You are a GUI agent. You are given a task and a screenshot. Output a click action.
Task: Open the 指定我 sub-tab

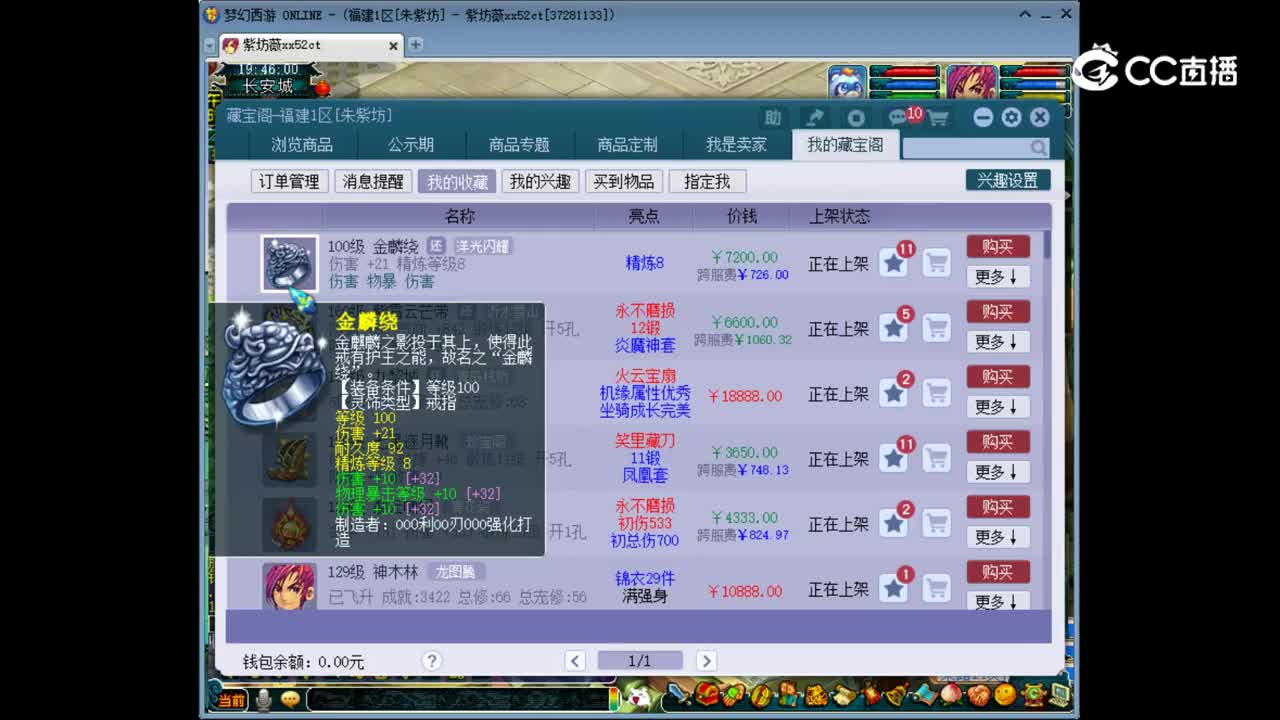pos(707,181)
